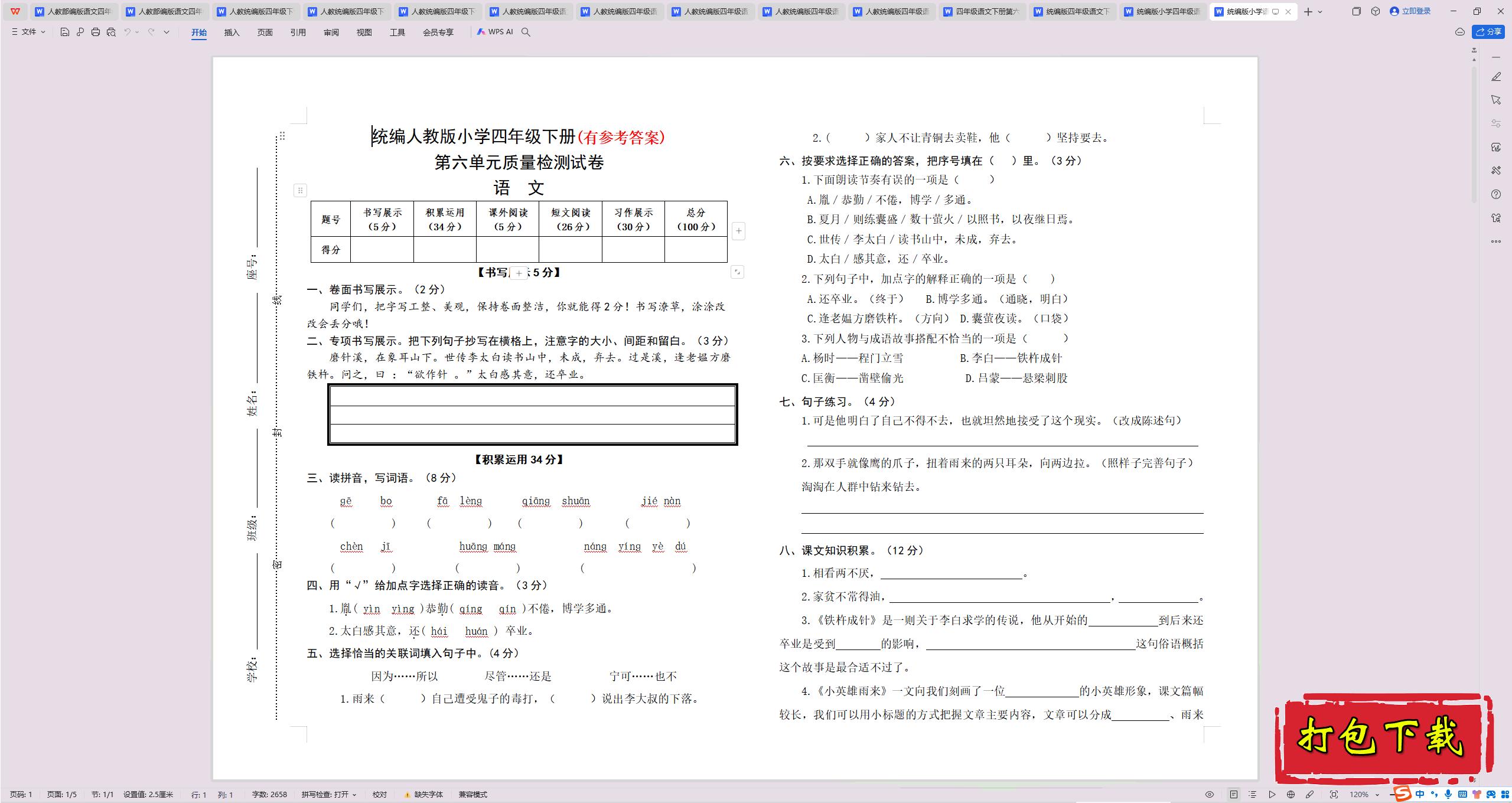Open the 工具 ribbon tab
This screenshot has width=1512, height=803.
pos(397,32)
